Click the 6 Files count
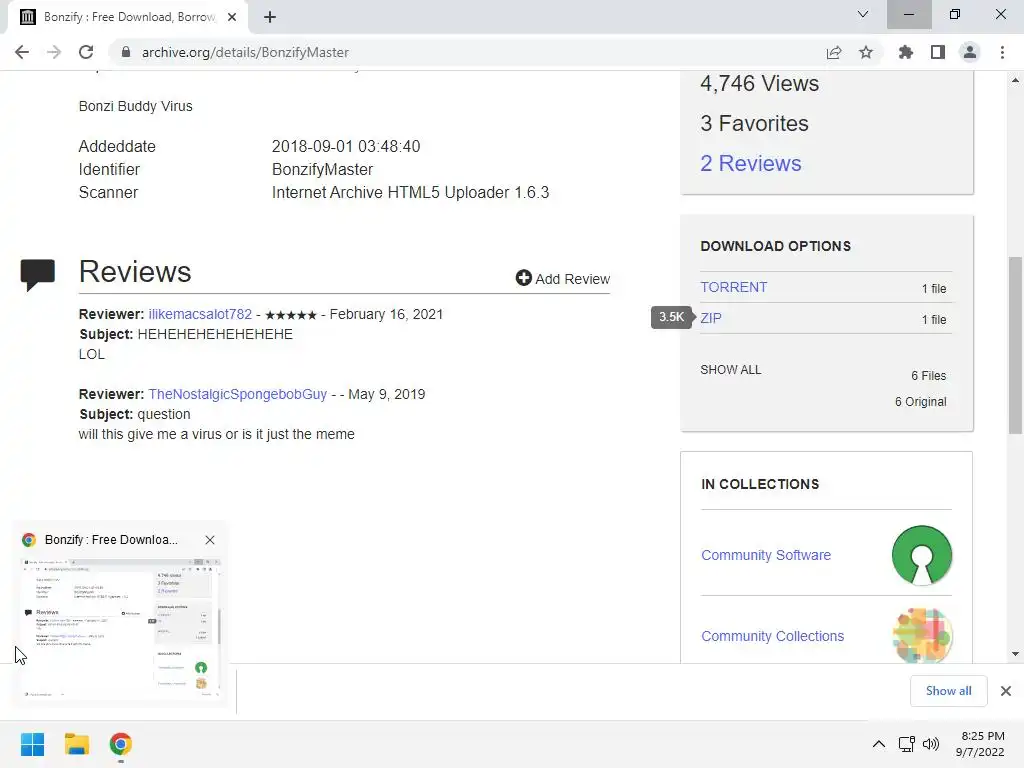 (x=929, y=376)
